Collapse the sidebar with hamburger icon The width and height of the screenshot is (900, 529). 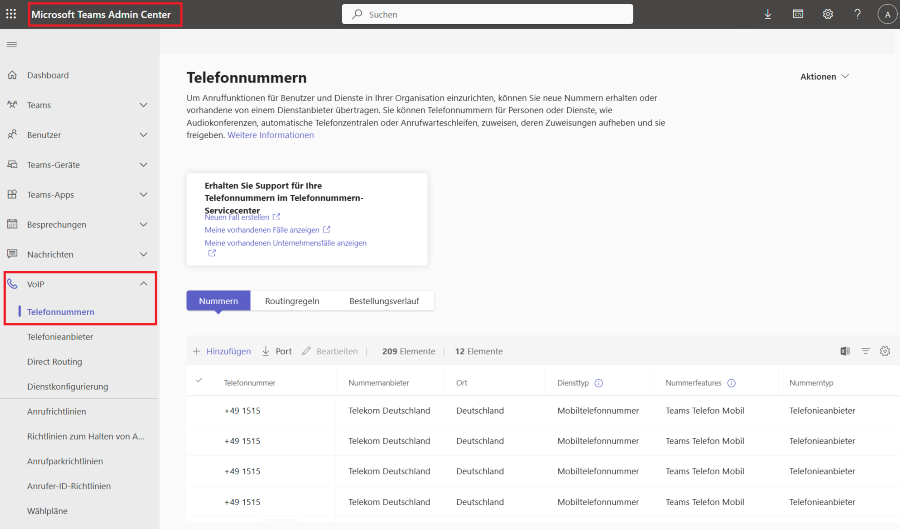point(11,44)
